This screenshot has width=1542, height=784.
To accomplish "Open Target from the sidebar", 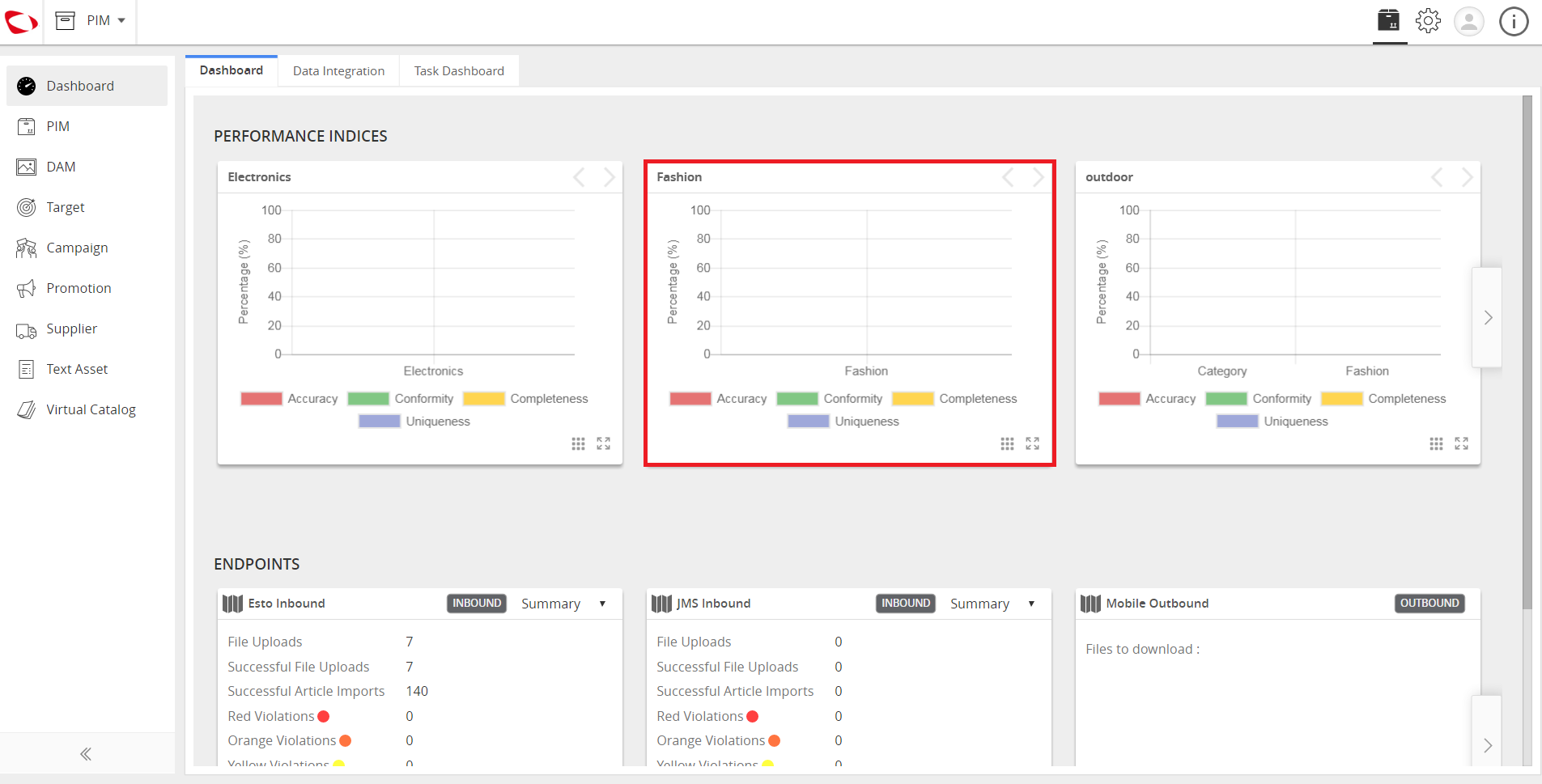I will 87,207.
